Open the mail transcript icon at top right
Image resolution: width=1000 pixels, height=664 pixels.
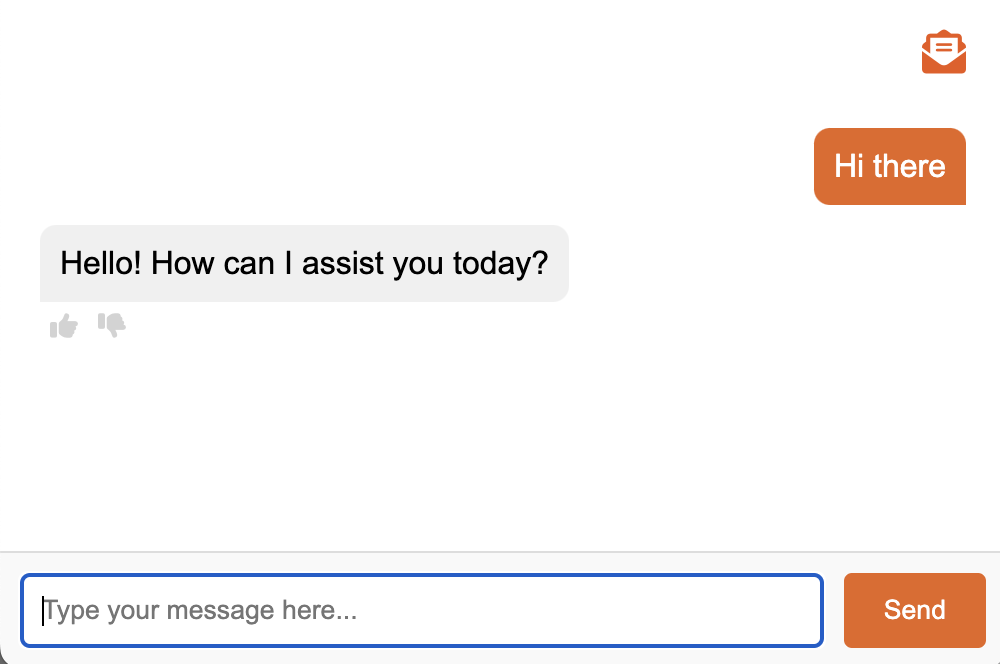click(x=943, y=52)
